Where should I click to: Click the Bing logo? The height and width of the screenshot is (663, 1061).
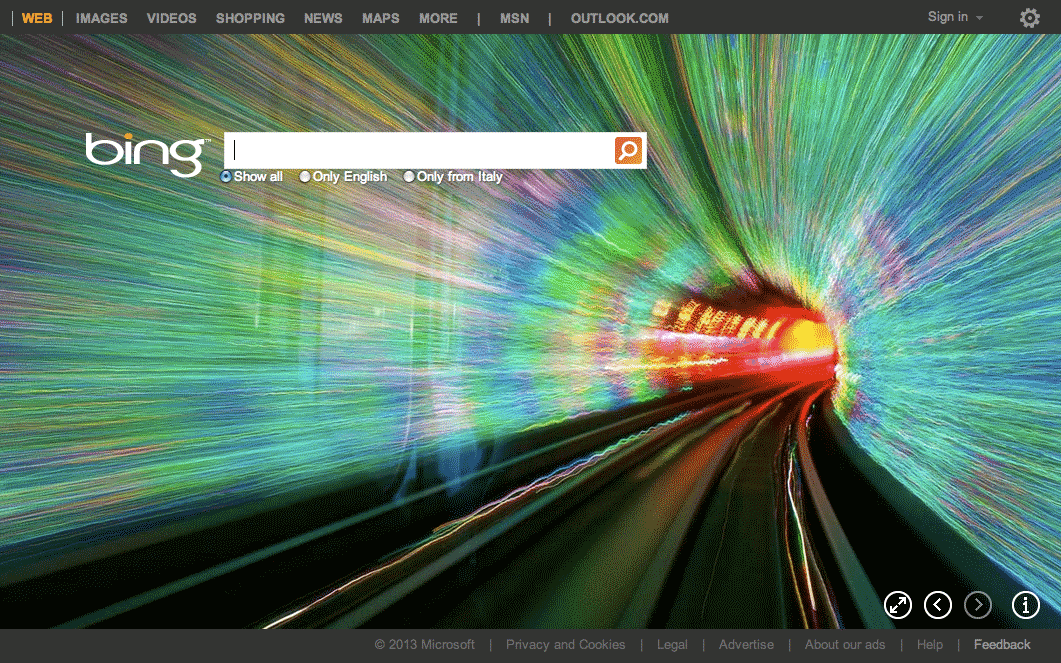(147, 154)
